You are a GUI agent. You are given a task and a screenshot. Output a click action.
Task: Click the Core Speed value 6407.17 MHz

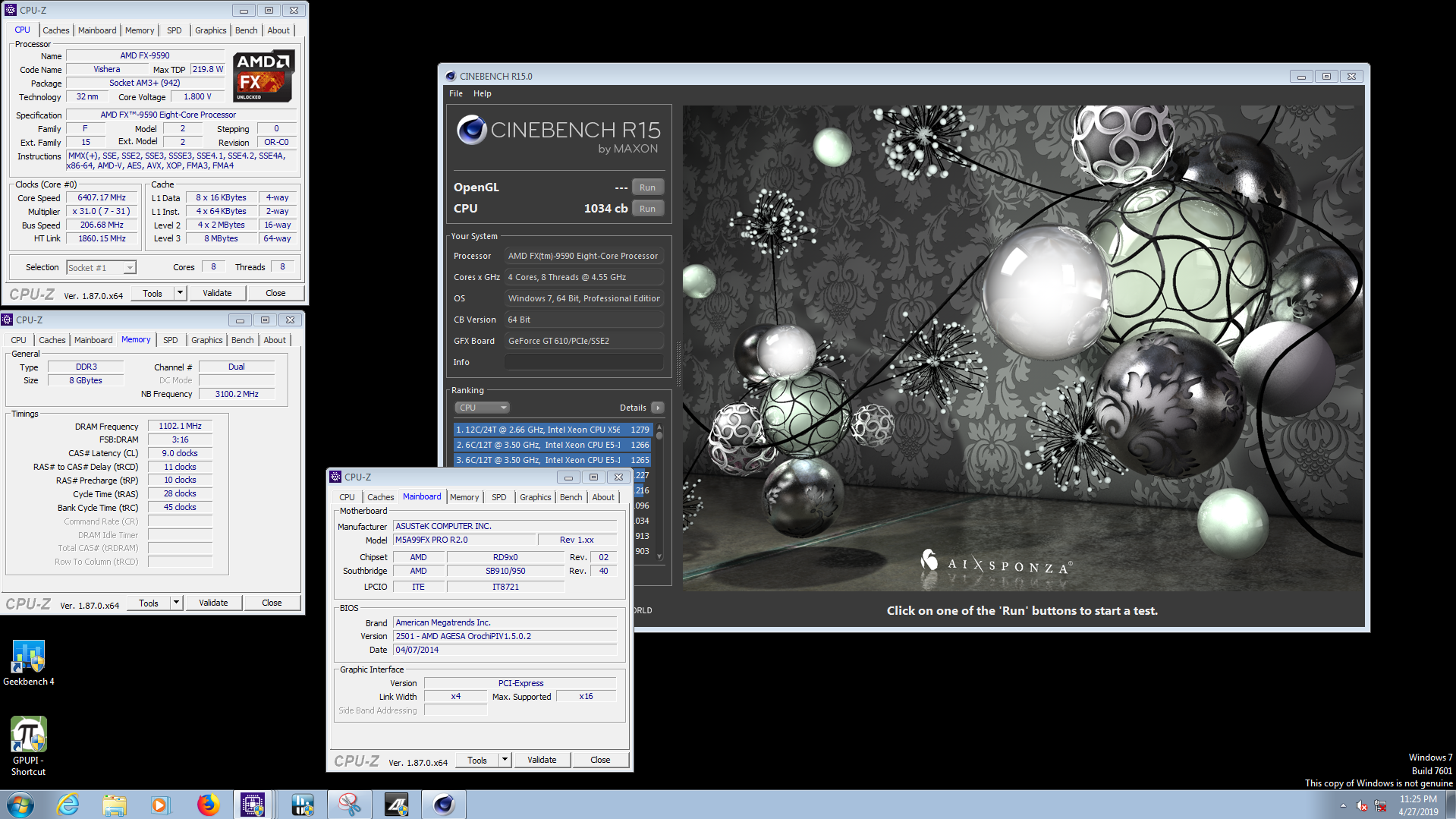coord(102,197)
